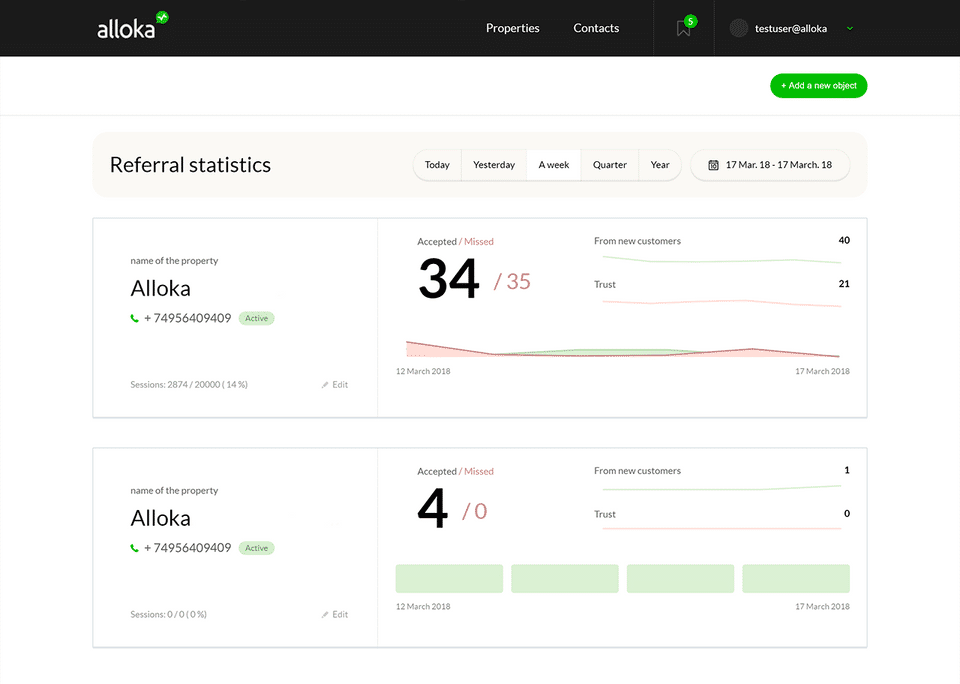960x684 pixels.
Task: Click Sessions: 2874 / 20000 text
Action: click(x=189, y=385)
